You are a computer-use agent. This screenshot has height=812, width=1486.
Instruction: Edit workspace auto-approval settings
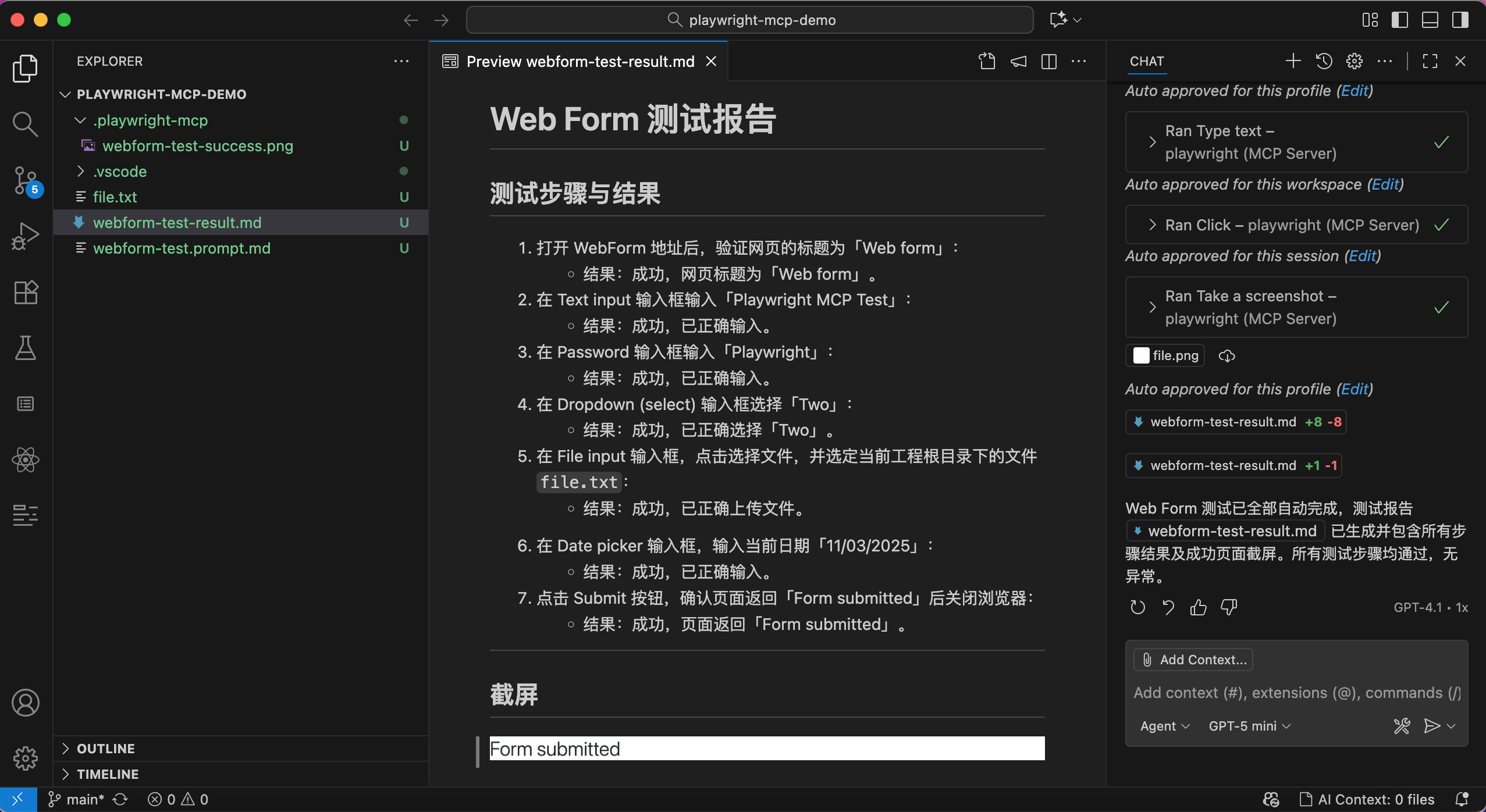click(1387, 184)
